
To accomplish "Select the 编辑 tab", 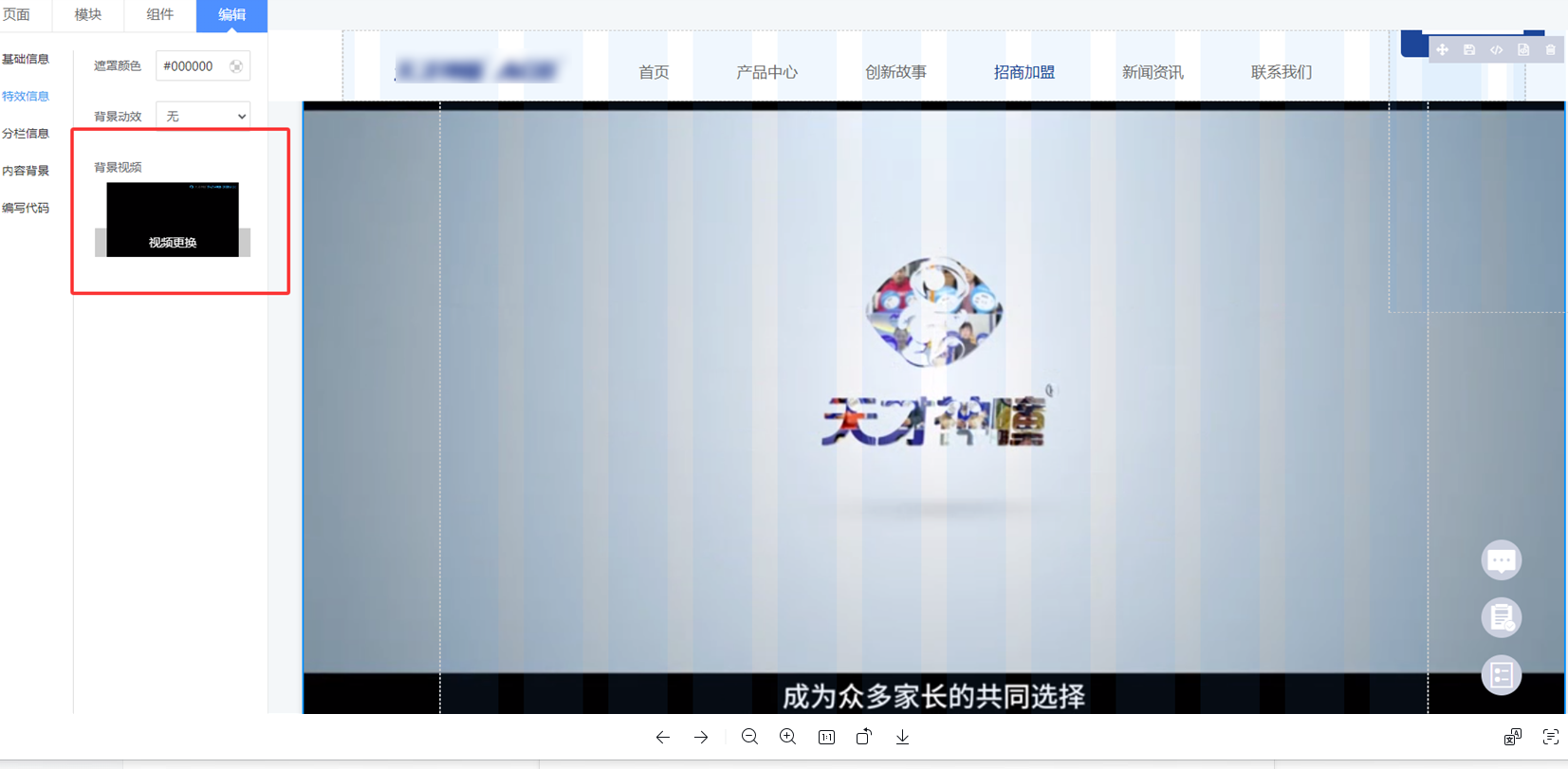I will coord(231,14).
